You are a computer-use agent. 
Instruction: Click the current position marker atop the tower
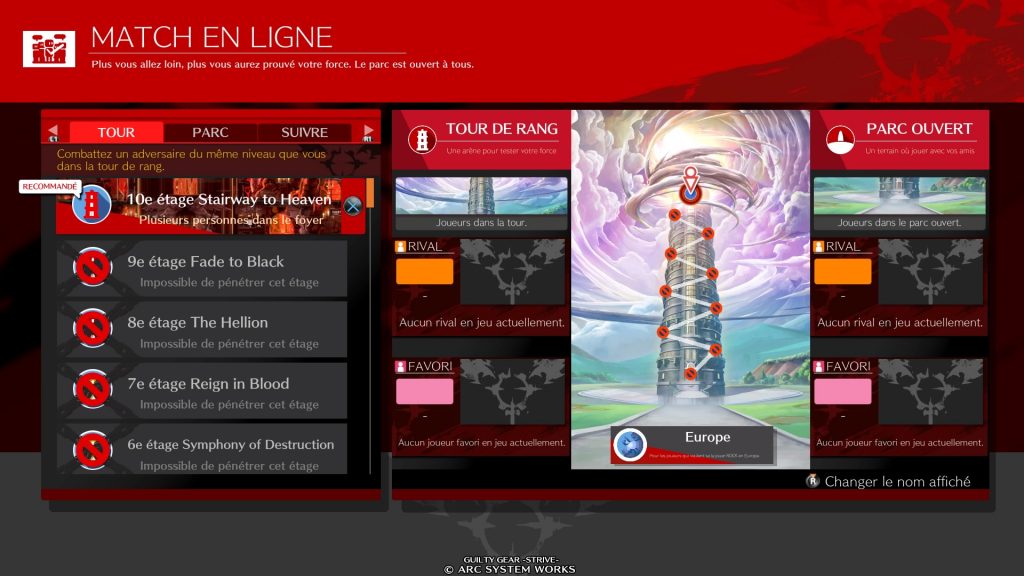(690, 187)
